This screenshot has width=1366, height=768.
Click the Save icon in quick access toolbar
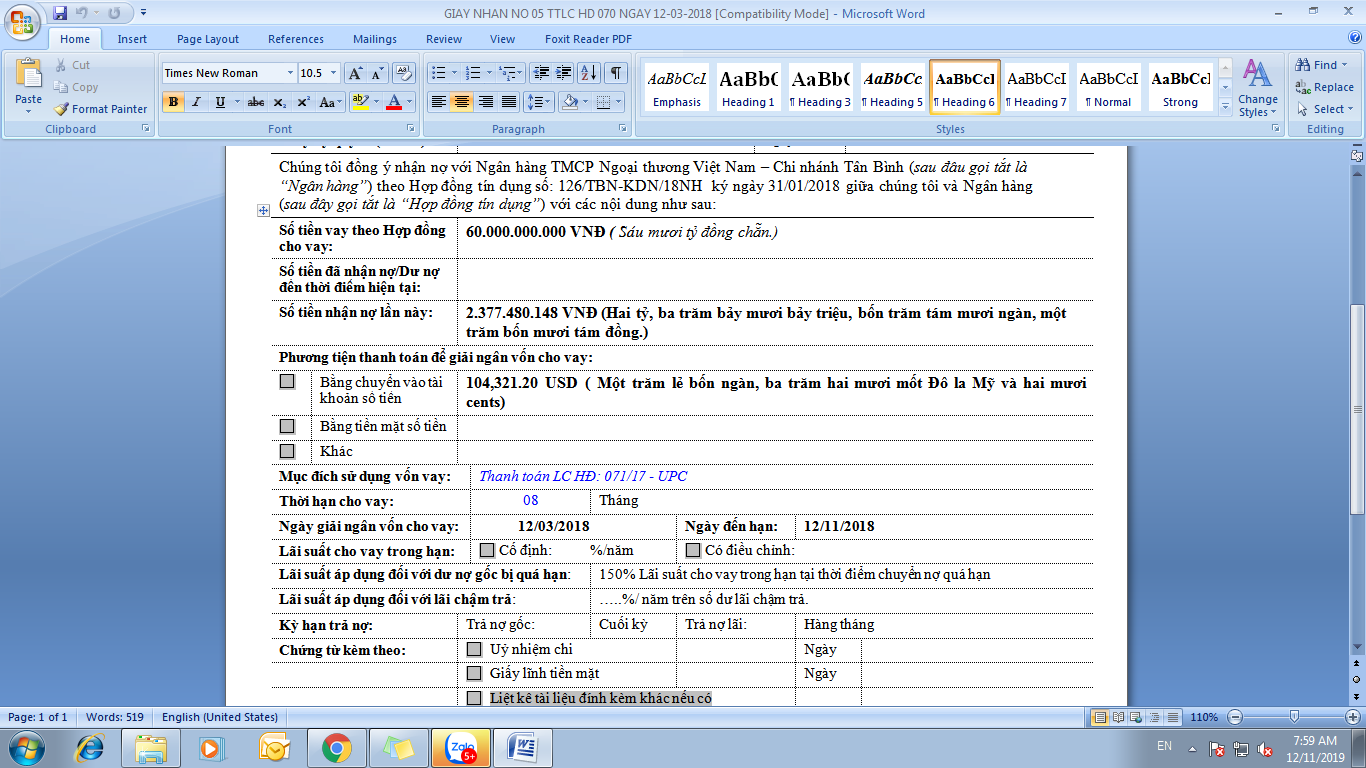coord(60,14)
